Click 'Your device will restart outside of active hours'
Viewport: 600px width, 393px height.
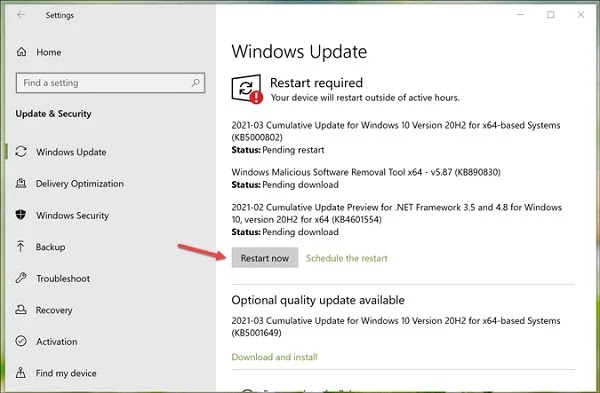click(365, 98)
